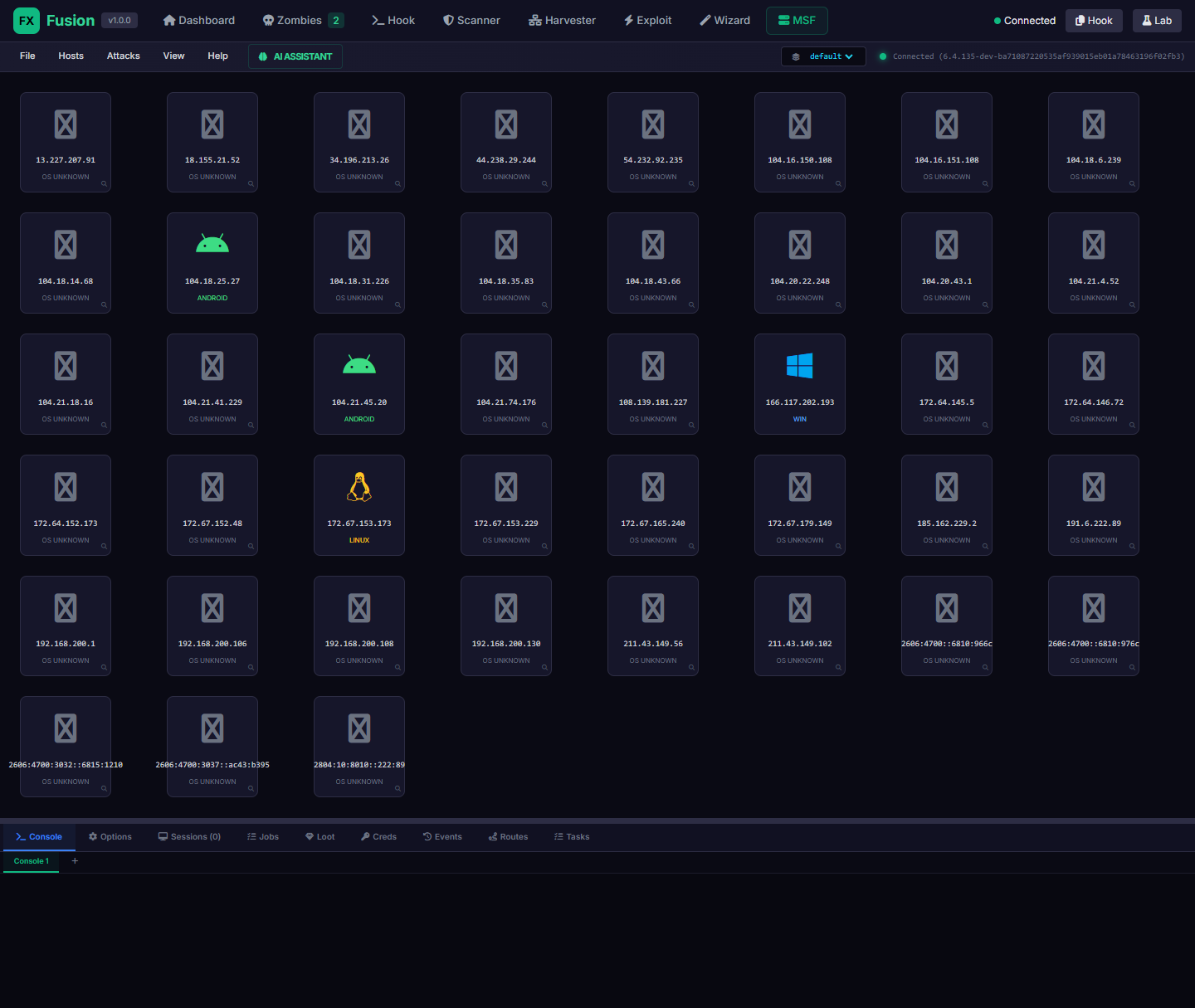
Task: Open the View menu
Action: pyautogui.click(x=173, y=56)
